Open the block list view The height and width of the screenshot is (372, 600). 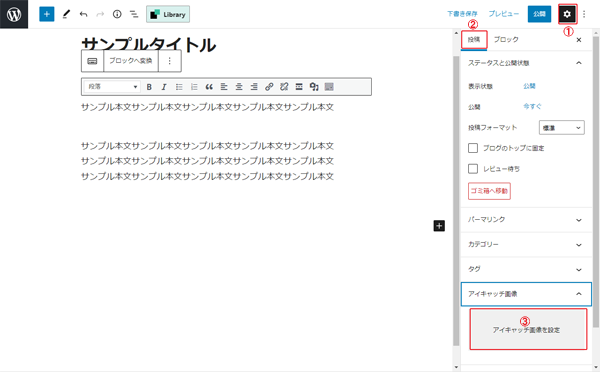coord(134,15)
